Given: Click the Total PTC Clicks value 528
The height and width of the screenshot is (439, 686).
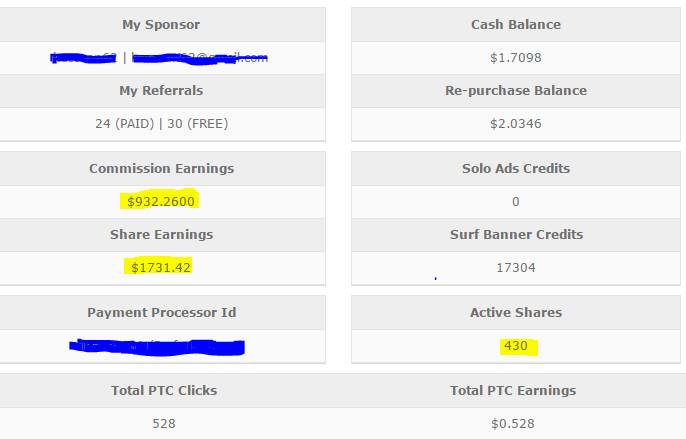Looking at the screenshot, I should point(164,424).
